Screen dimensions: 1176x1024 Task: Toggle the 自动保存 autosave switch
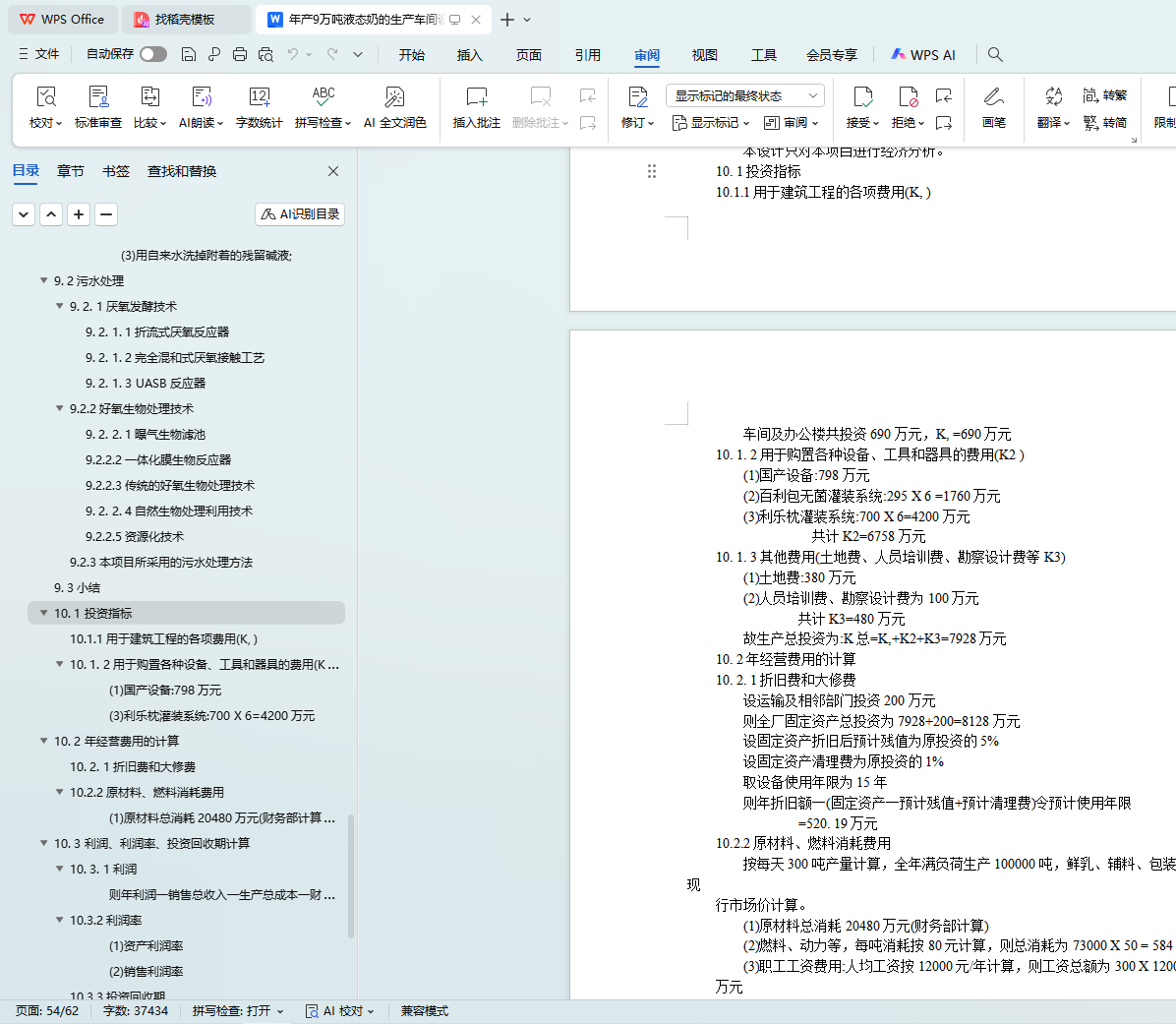[x=152, y=54]
